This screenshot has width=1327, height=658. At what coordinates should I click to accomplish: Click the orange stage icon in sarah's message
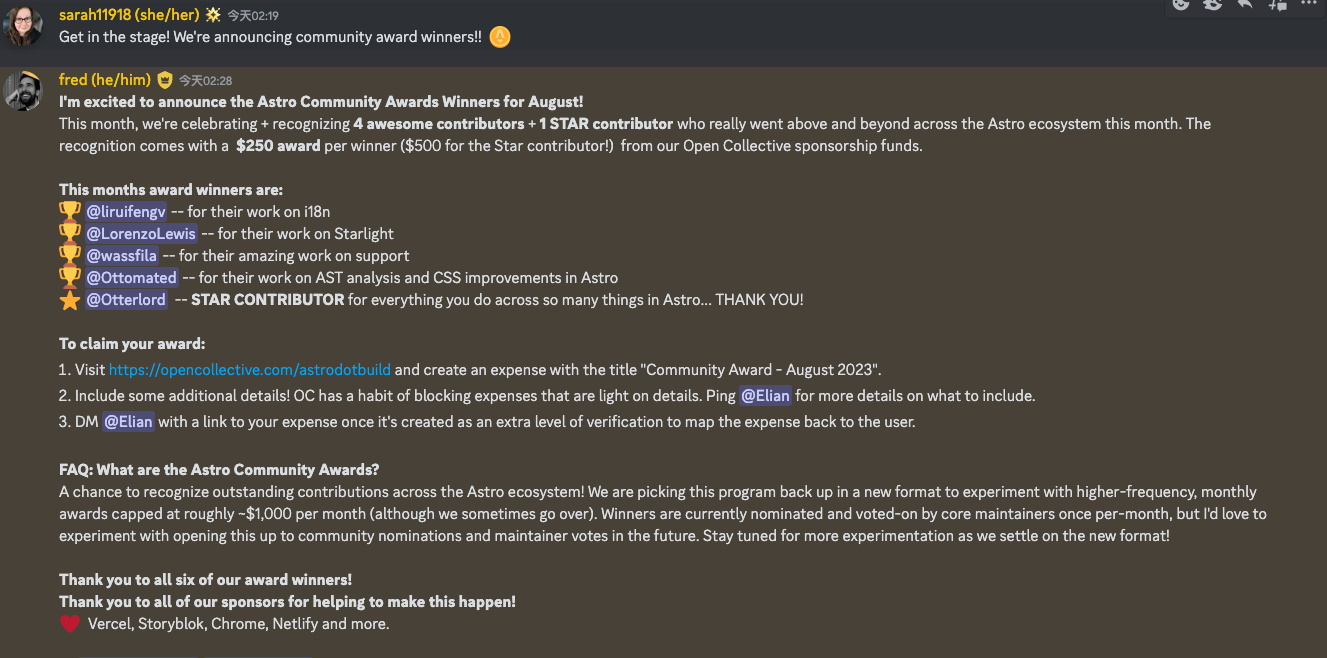click(x=499, y=37)
